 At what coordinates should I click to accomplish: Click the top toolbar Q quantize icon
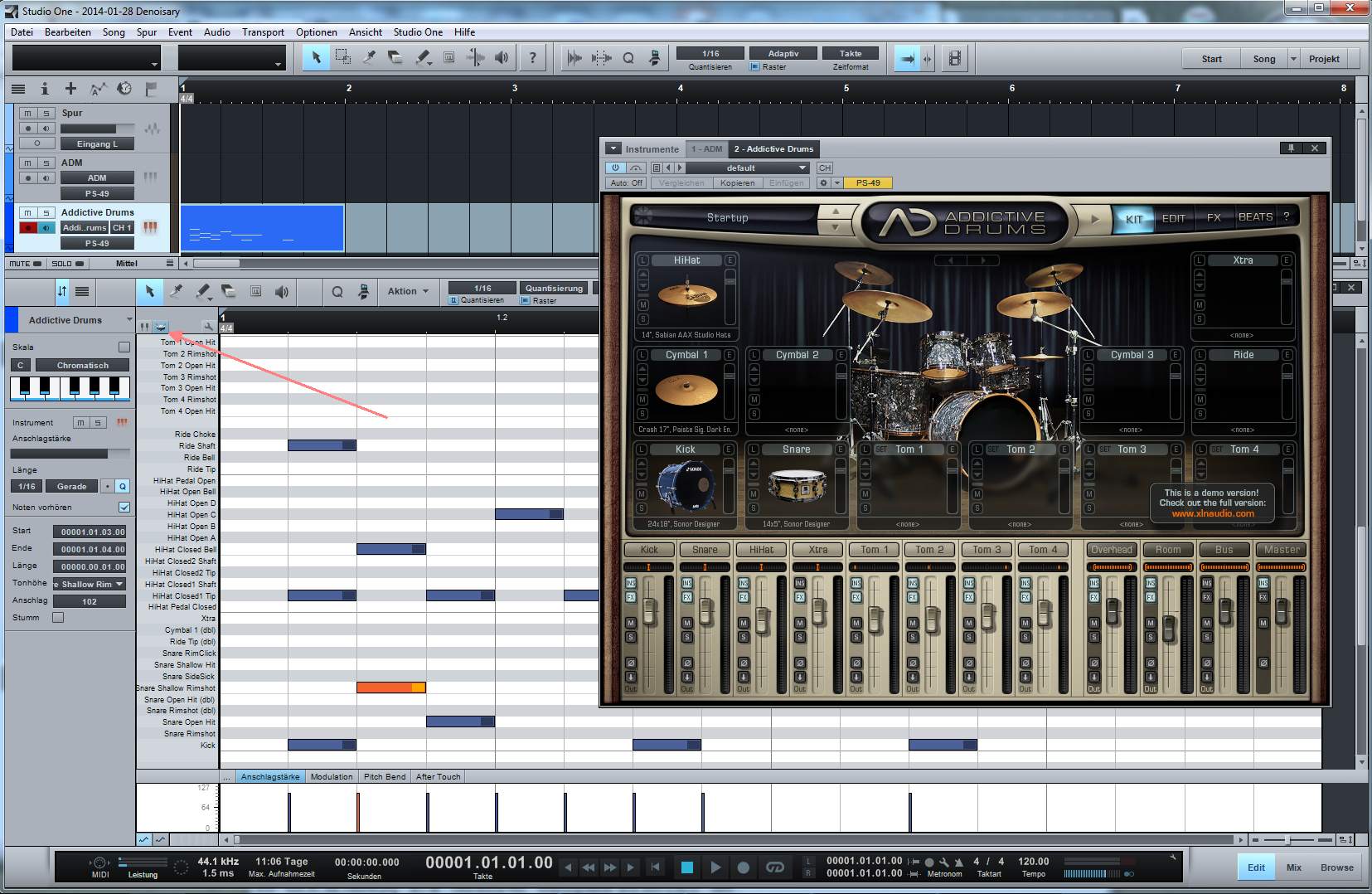tap(628, 58)
